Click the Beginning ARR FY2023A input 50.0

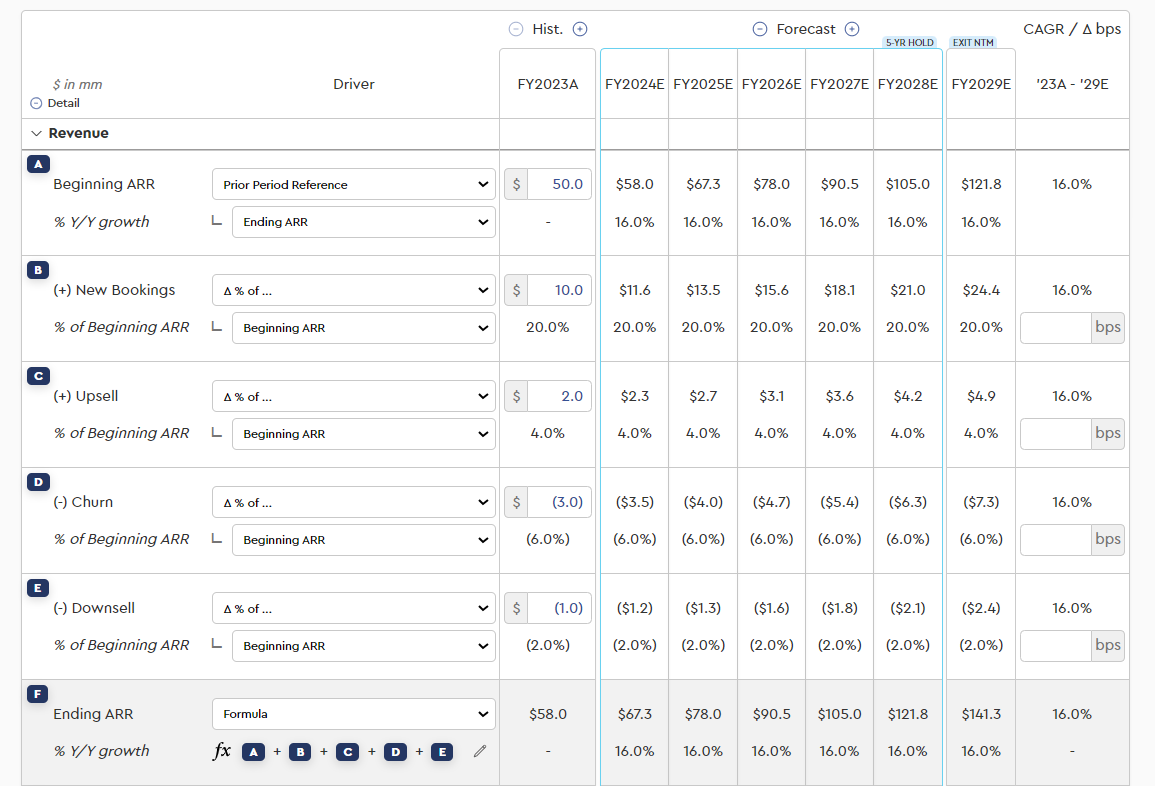coord(559,184)
